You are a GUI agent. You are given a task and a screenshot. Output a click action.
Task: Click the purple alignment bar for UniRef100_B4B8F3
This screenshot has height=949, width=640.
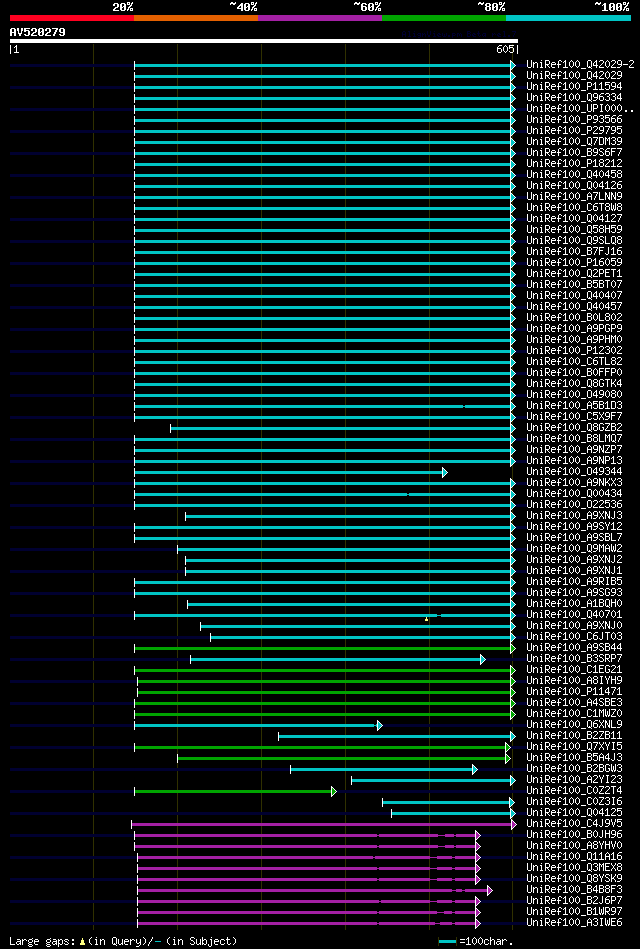(315, 890)
